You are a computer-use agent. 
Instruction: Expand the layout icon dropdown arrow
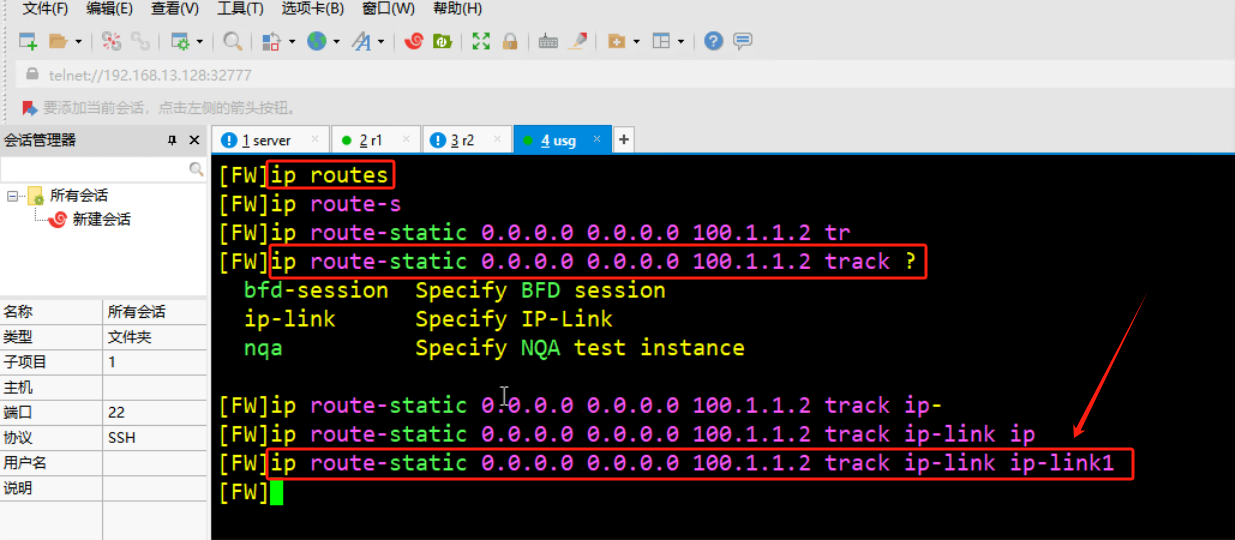[681, 42]
